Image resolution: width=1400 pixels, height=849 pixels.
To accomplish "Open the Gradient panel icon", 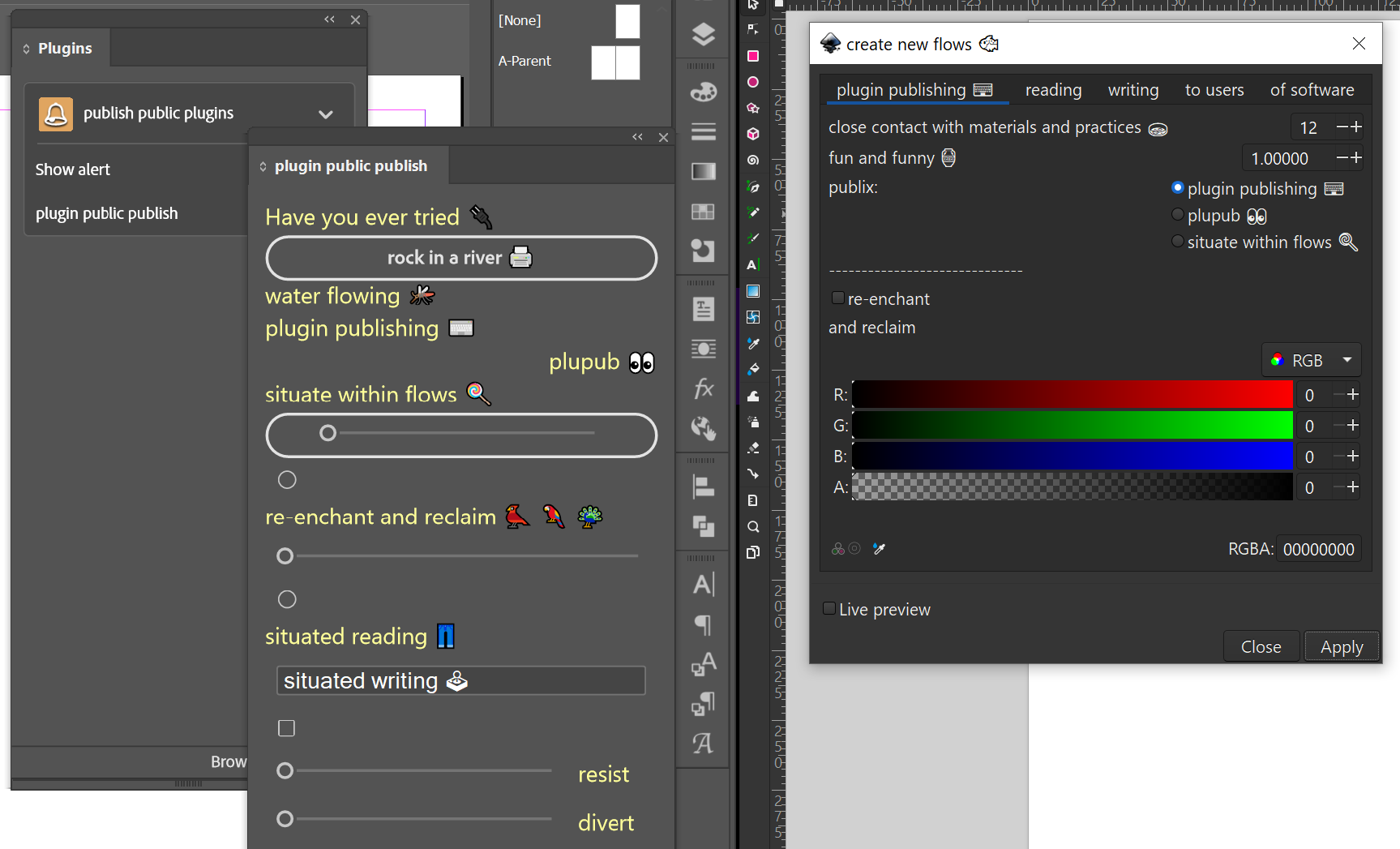I will 703,171.
